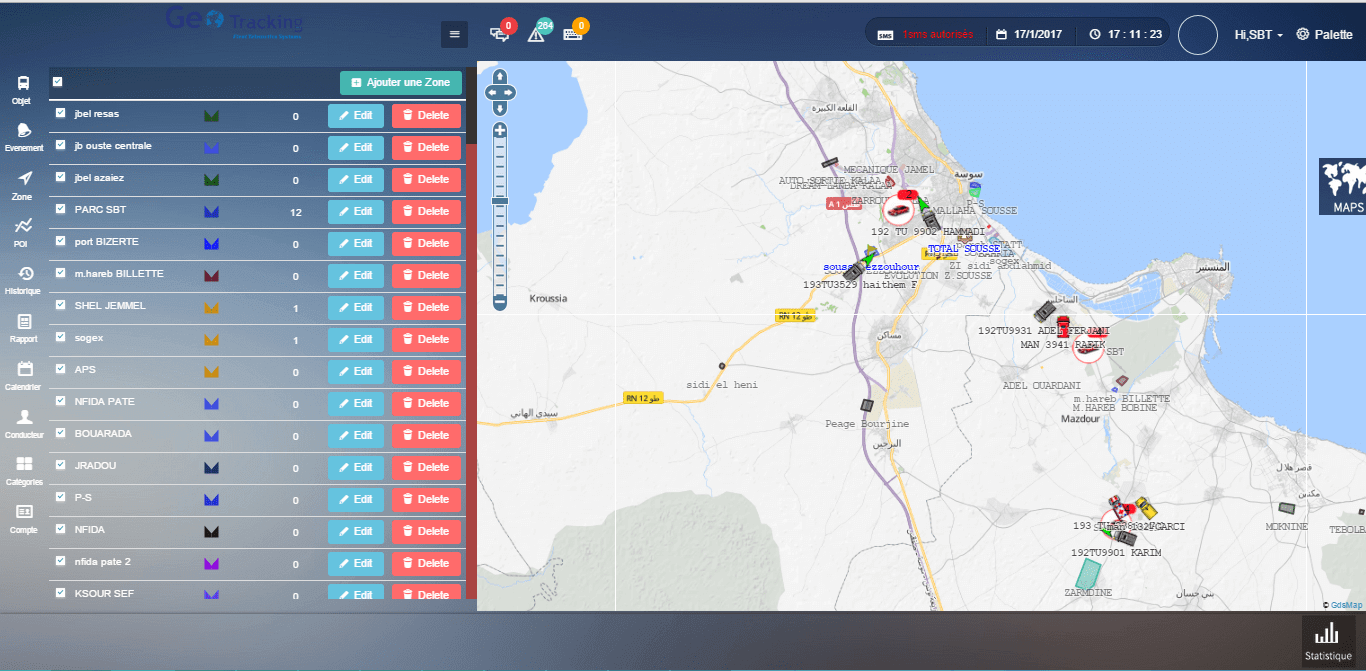Open the Catégories sidebar menu

[x=24, y=469]
